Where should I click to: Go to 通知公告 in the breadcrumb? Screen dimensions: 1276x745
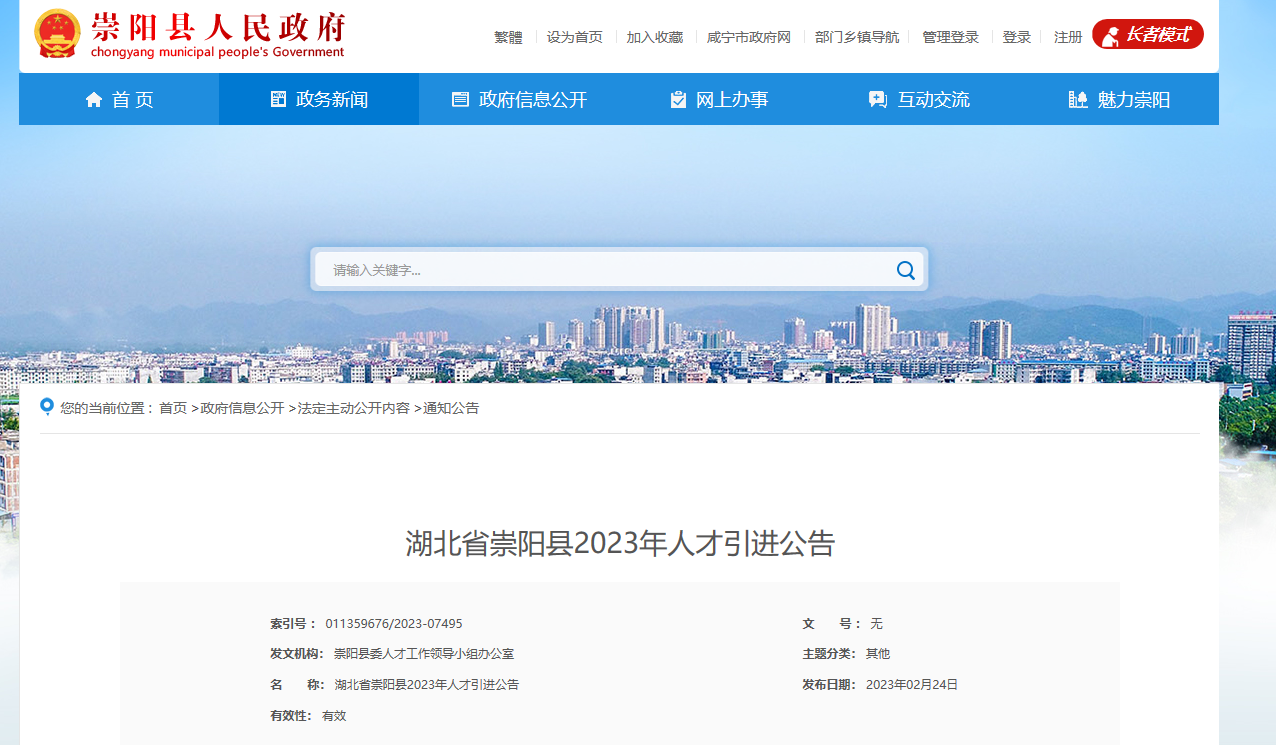[451, 408]
